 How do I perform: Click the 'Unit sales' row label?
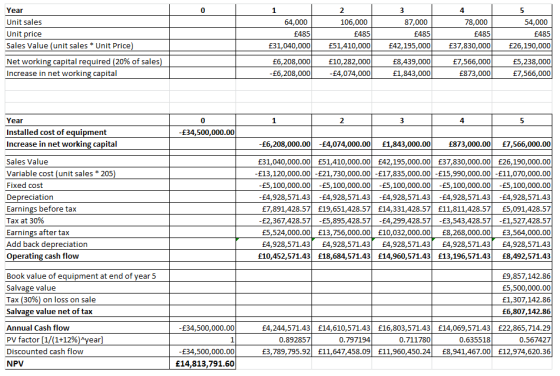(24, 22)
